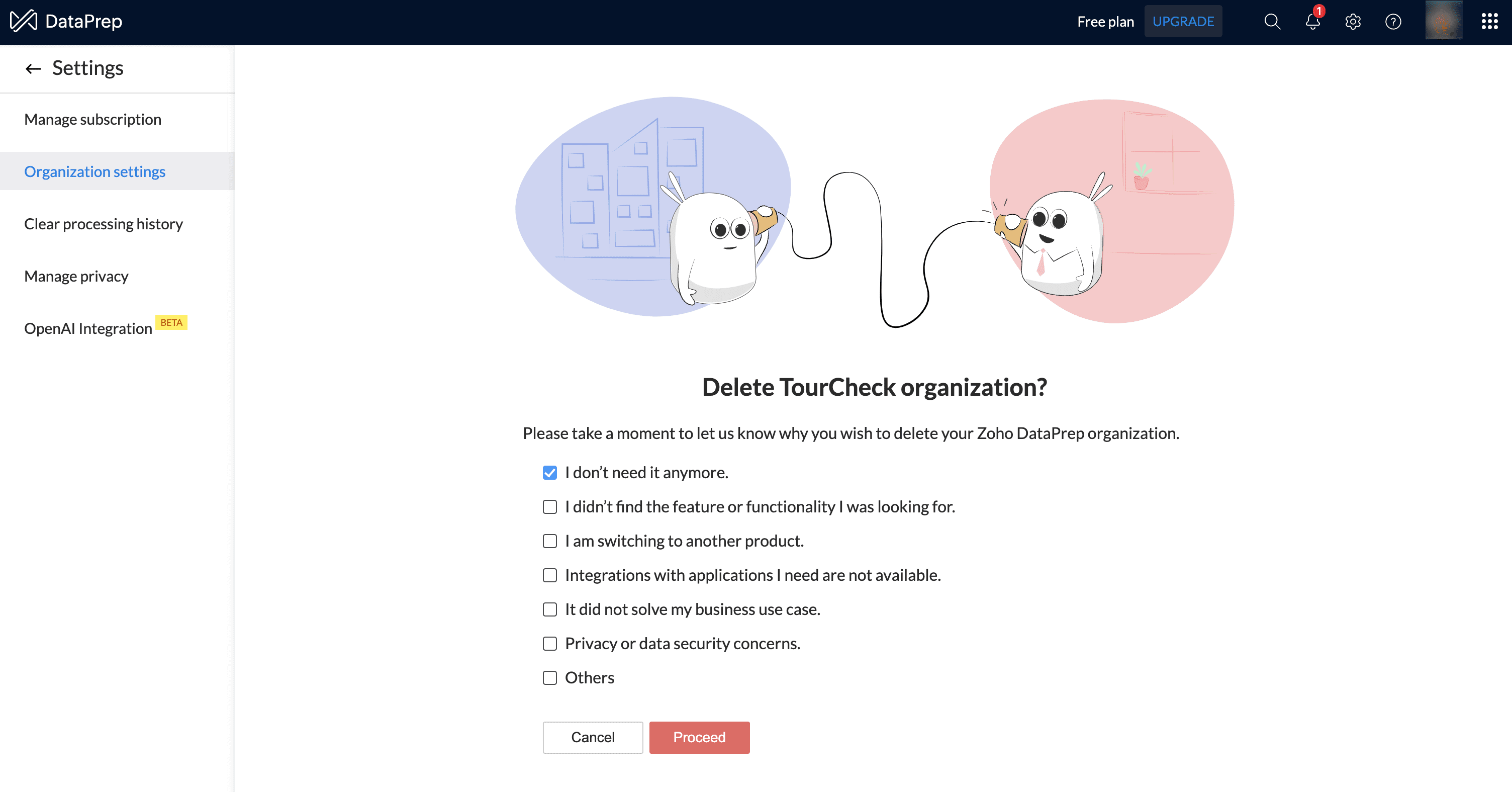Click the 'Delete TourCheck organization?' heading
The height and width of the screenshot is (792, 1512).
point(875,388)
